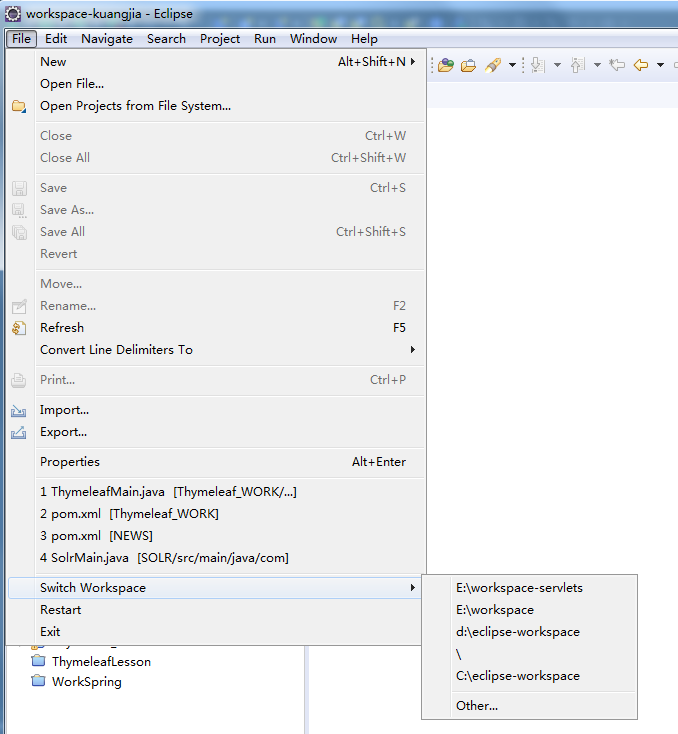678x734 pixels.
Task: Select the single backslash workspace entry
Action: pos(530,654)
